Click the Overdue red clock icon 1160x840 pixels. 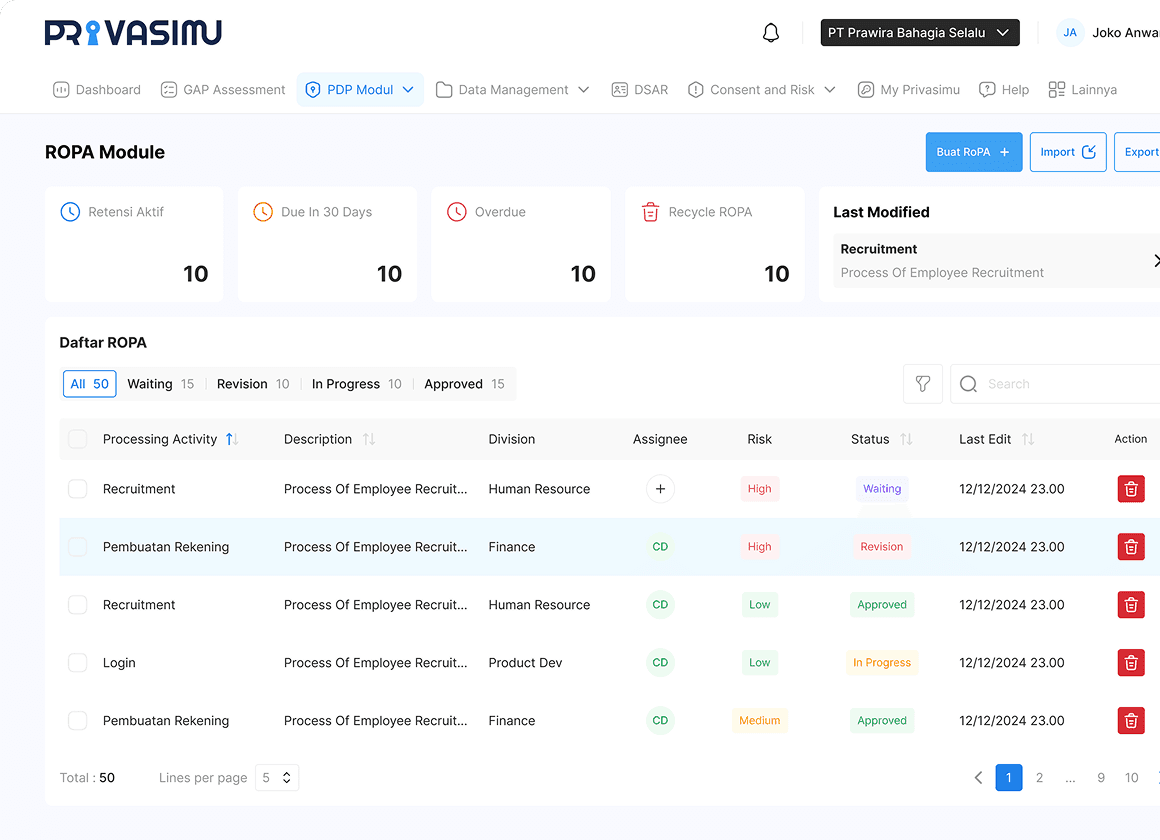point(457,211)
